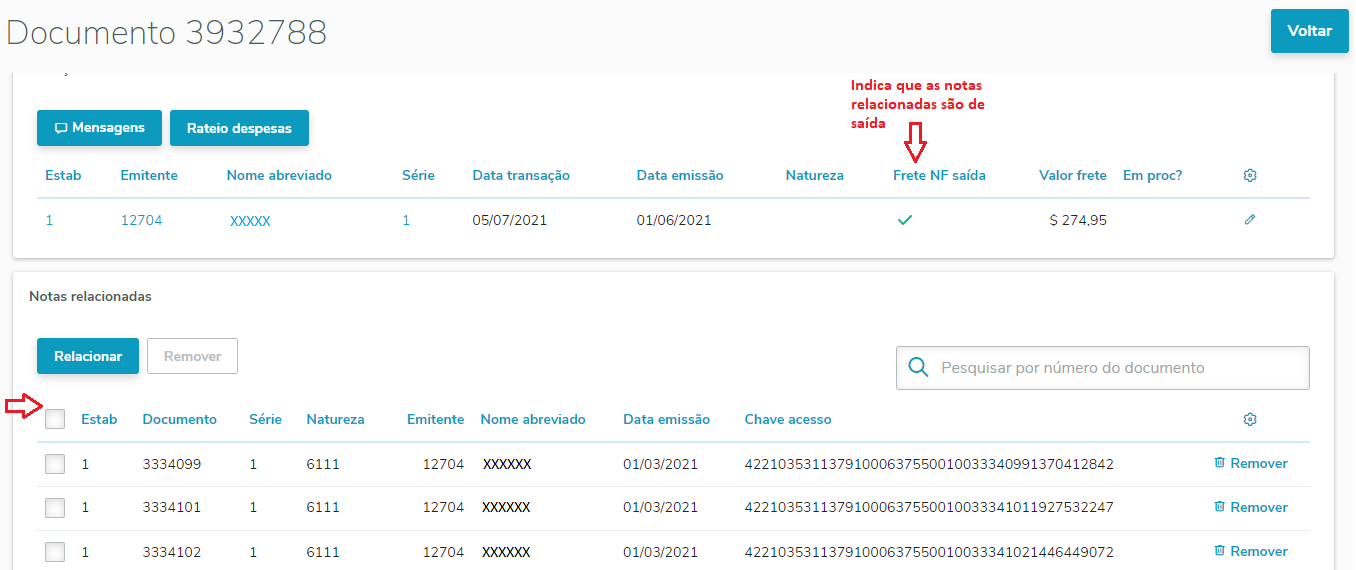Viewport: 1356px width, 570px height.
Task: Click Frete NF saída column header
Action: click(939, 175)
